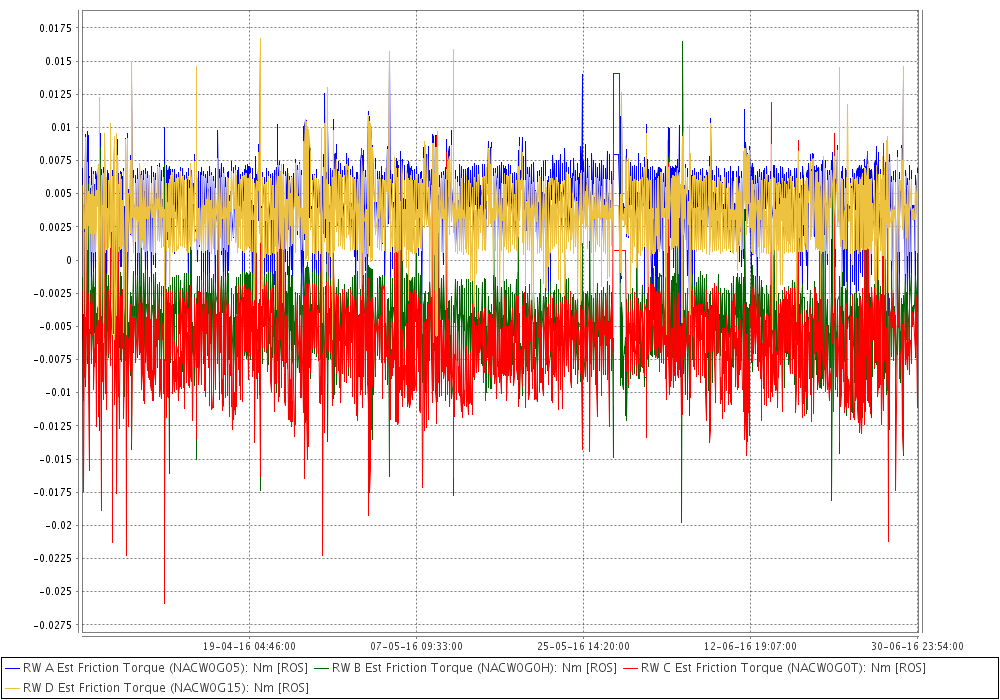Click the -0.02 y-axis value
This screenshot has height=700, width=1000.
(58, 525)
